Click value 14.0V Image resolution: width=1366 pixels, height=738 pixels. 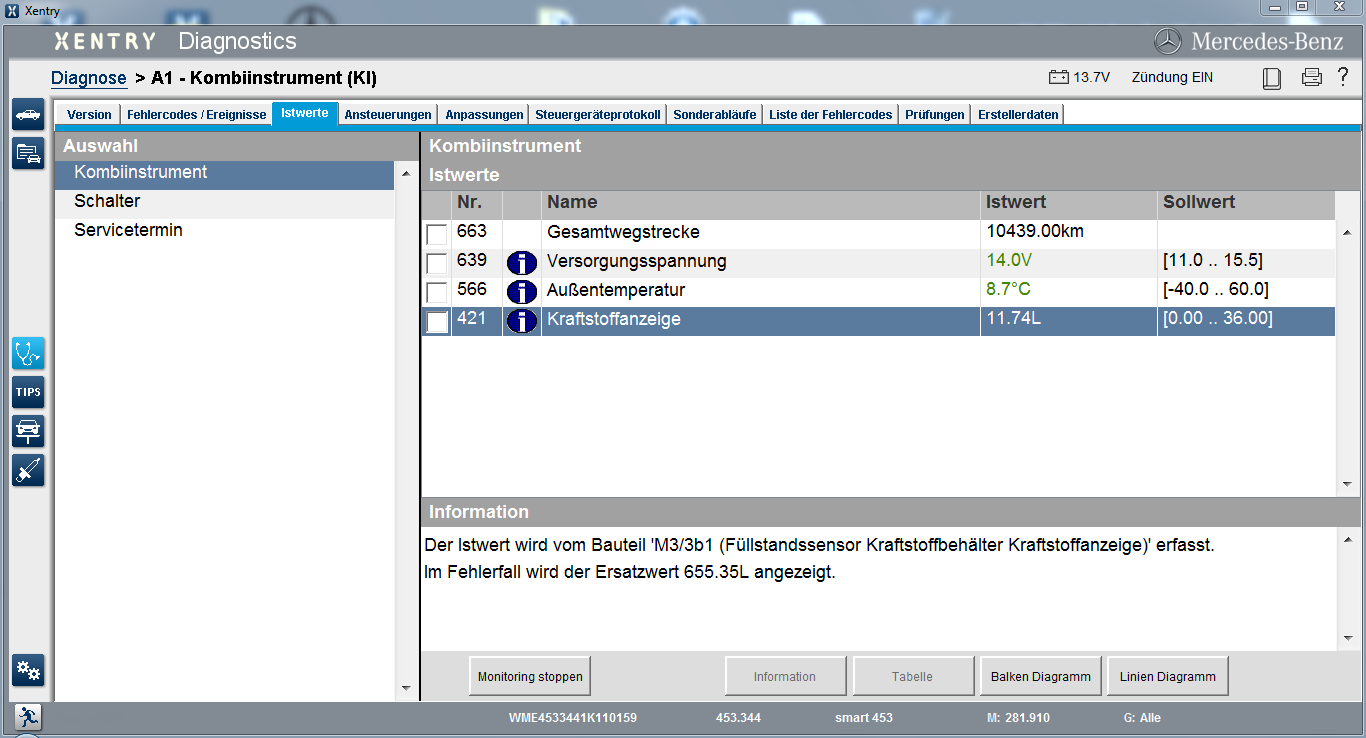pyautogui.click(x=1009, y=261)
